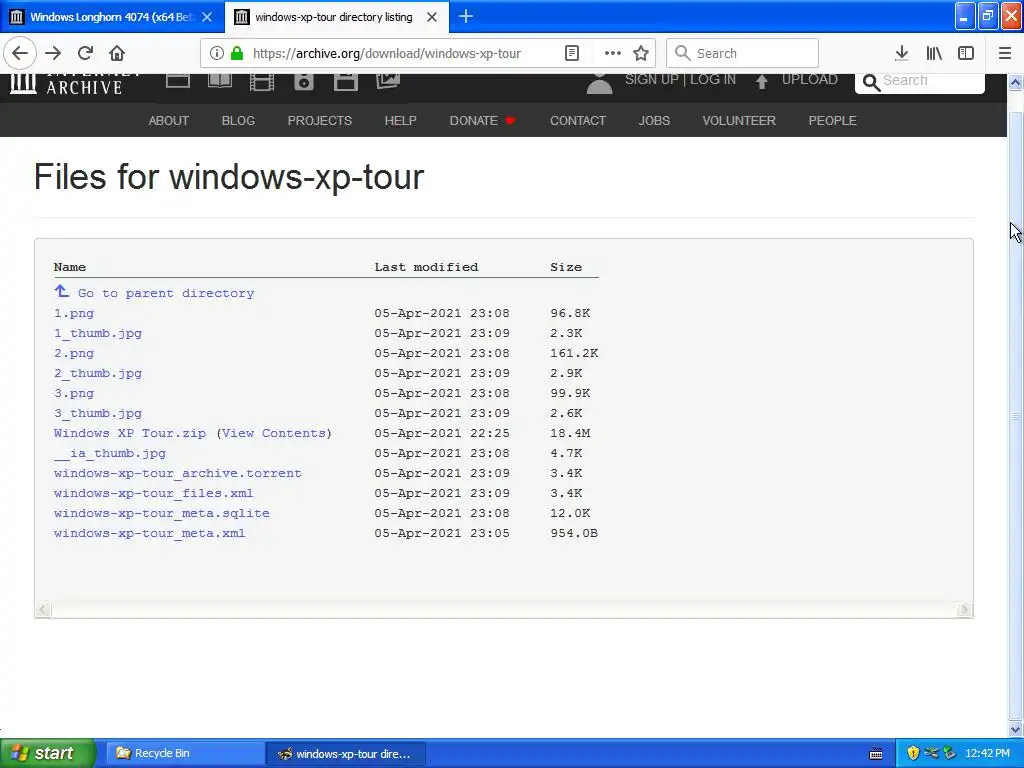Open Internet Archive web section icon
This screenshot has width=1024, height=768.
click(x=178, y=81)
